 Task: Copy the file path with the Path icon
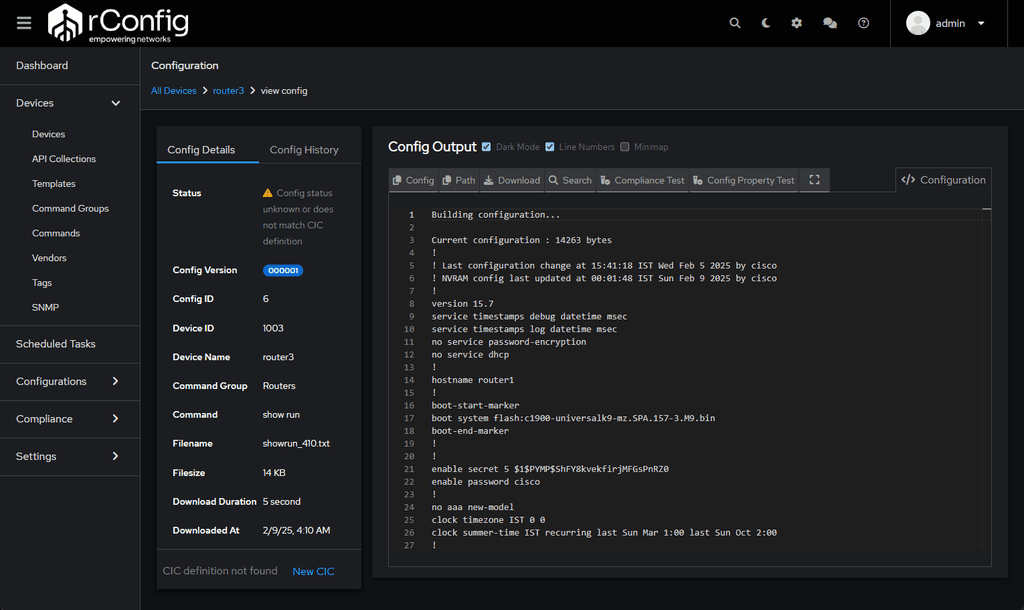coord(457,180)
